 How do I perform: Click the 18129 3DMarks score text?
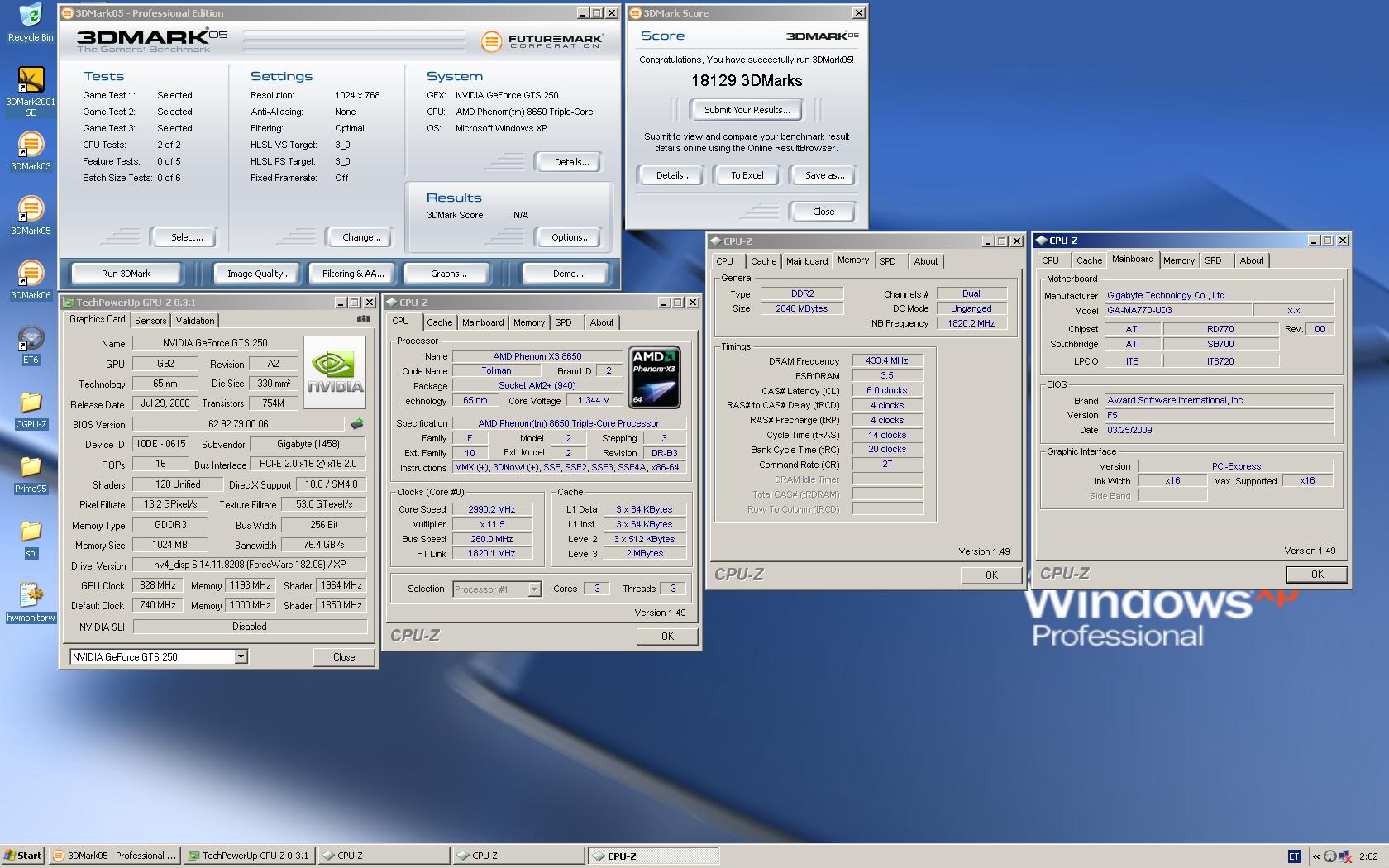(x=747, y=81)
